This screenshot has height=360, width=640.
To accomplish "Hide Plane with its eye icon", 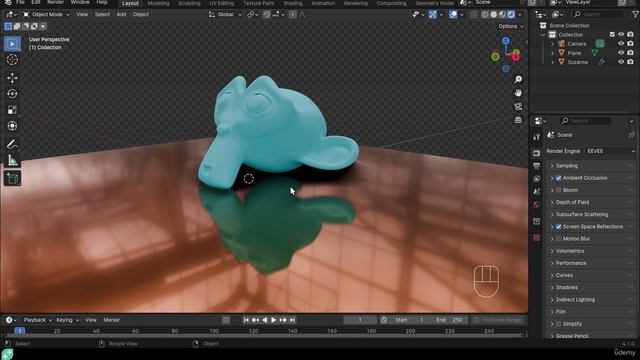I will [x=621, y=53].
